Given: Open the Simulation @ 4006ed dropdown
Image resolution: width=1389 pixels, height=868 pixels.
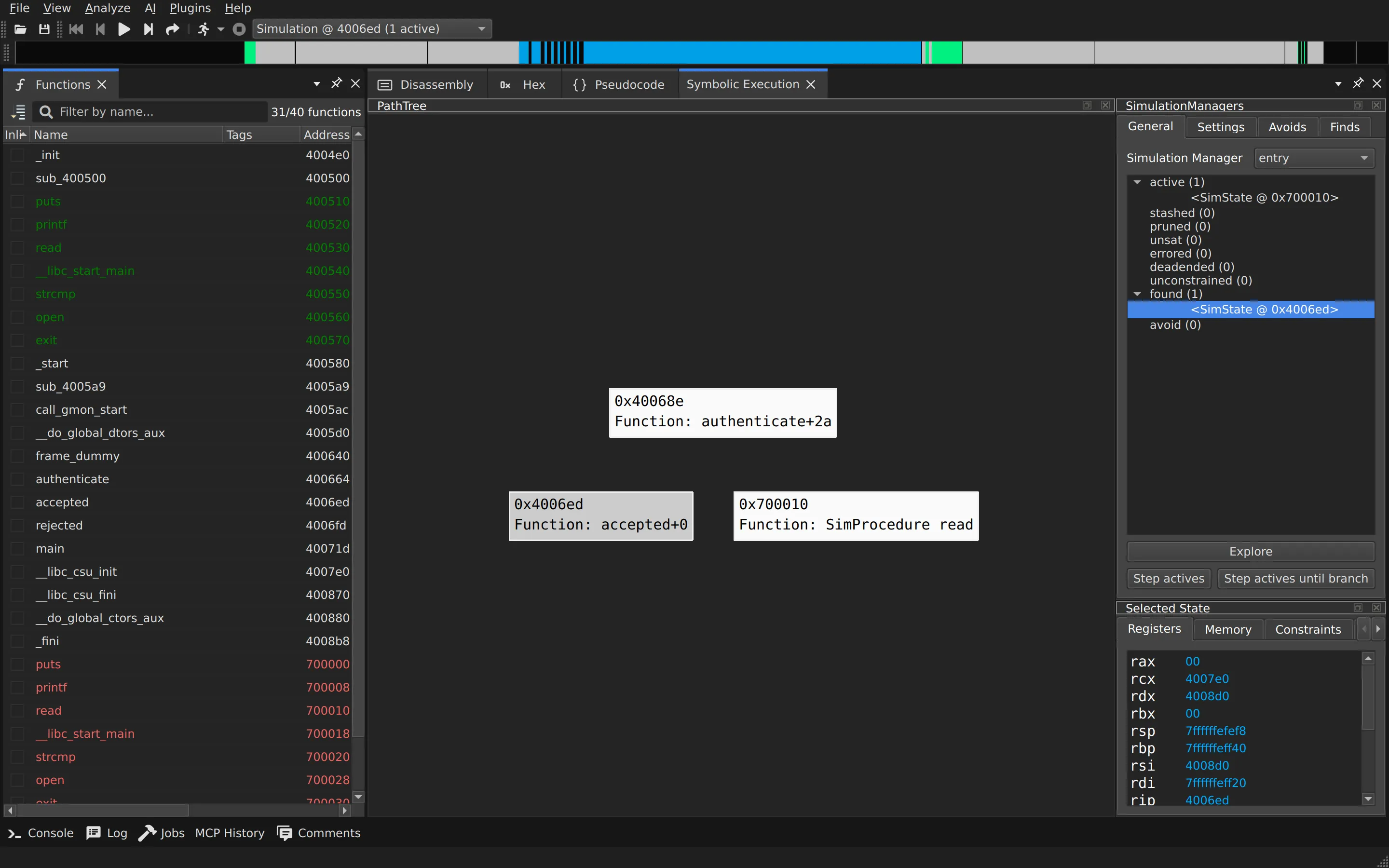Looking at the screenshot, I should tap(372, 29).
